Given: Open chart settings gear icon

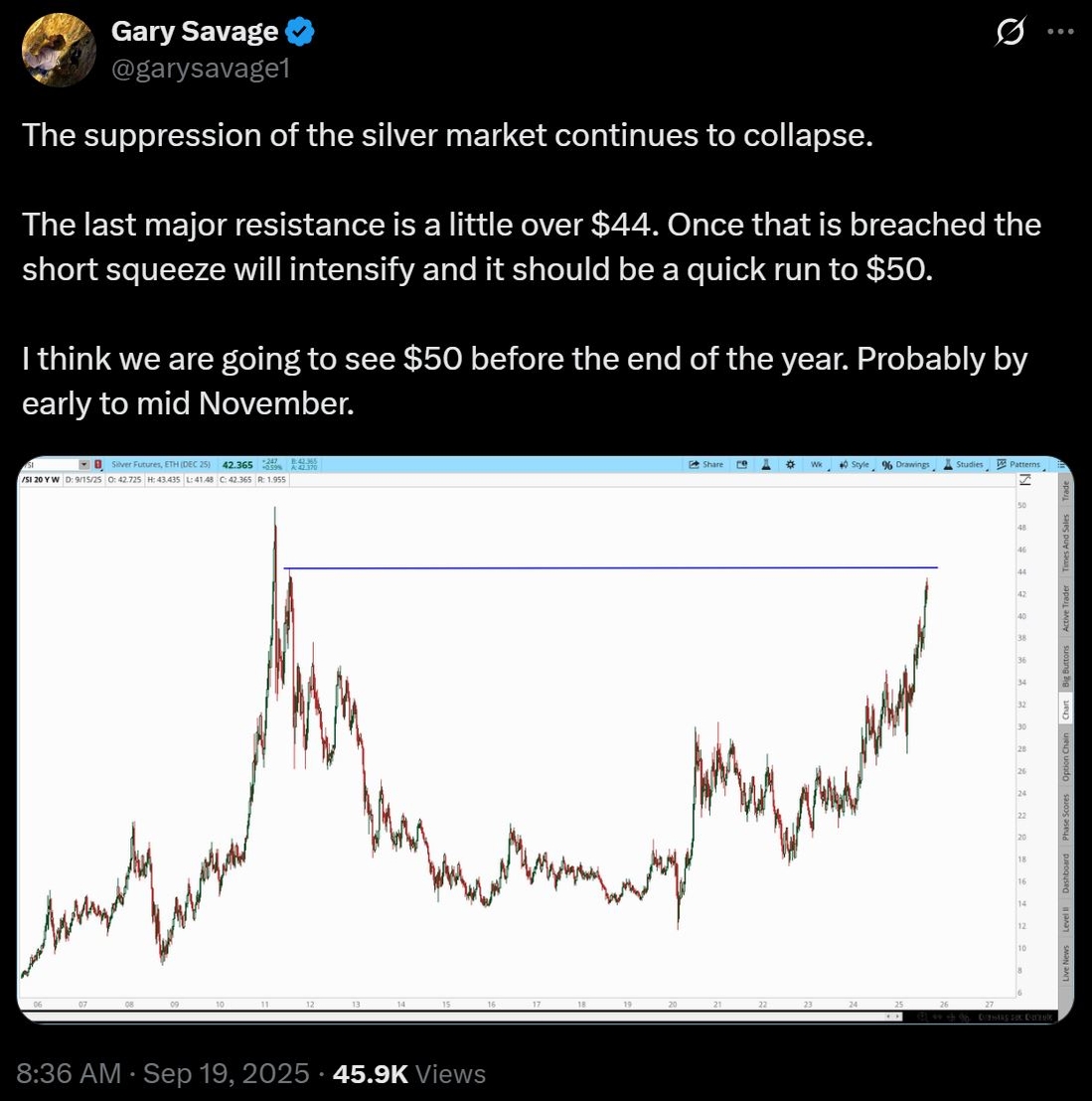Looking at the screenshot, I should [x=790, y=465].
